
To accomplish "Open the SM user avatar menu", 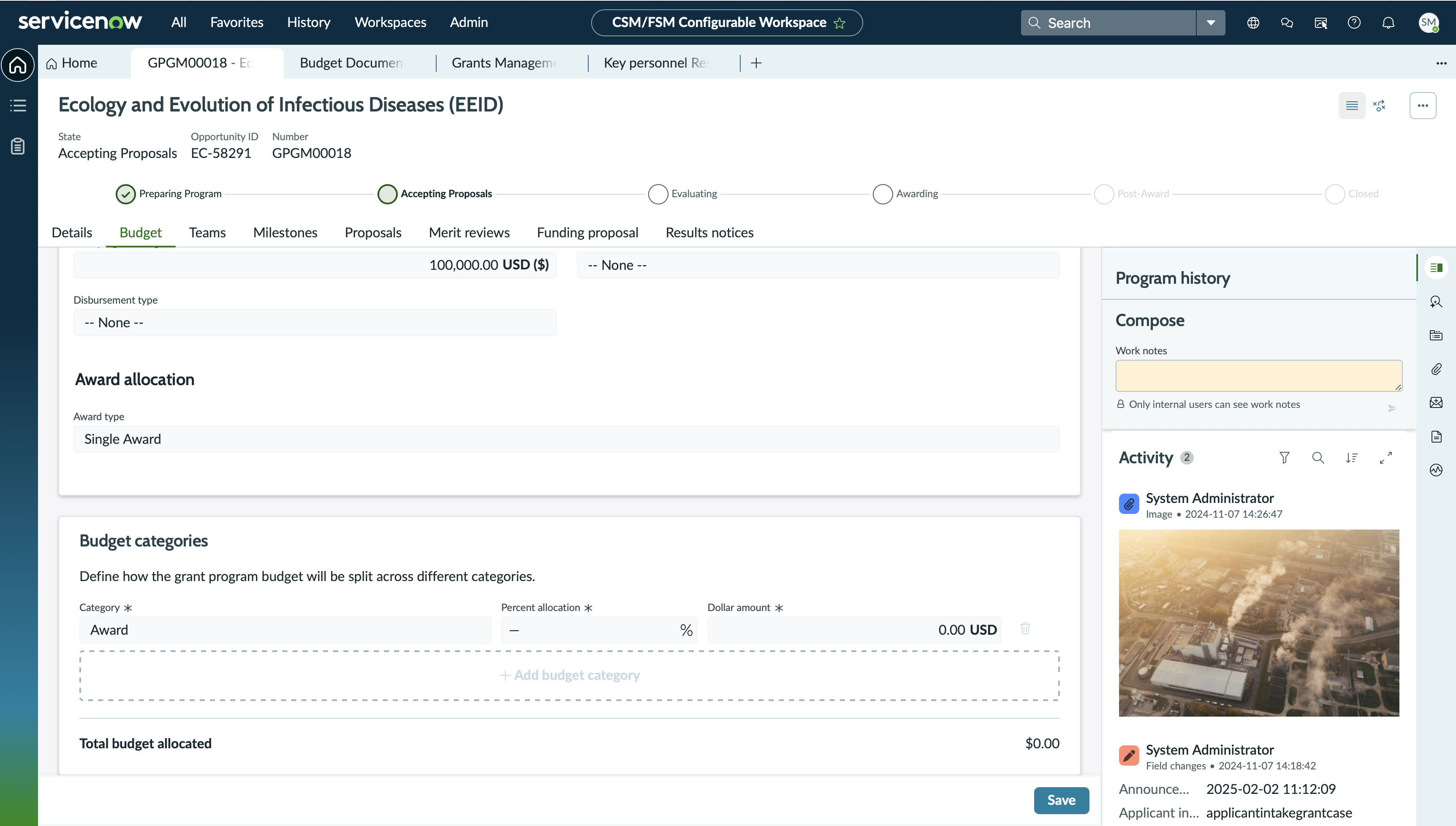I will [1428, 23].
